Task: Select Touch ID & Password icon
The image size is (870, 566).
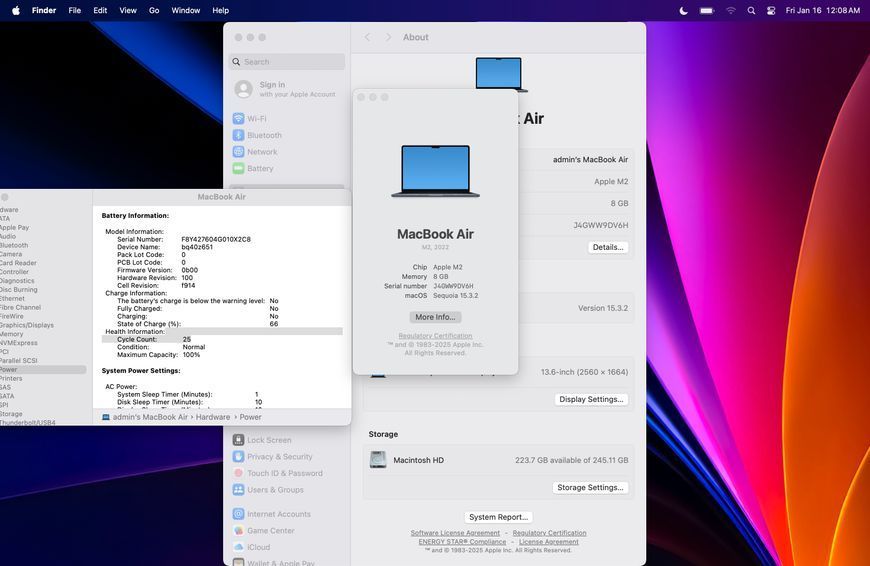Action: tap(239, 473)
